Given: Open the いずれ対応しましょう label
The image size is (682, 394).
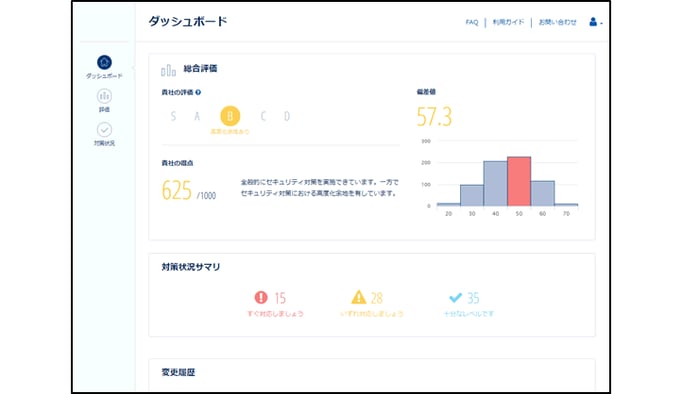Looking at the screenshot, I should point(372,314).
